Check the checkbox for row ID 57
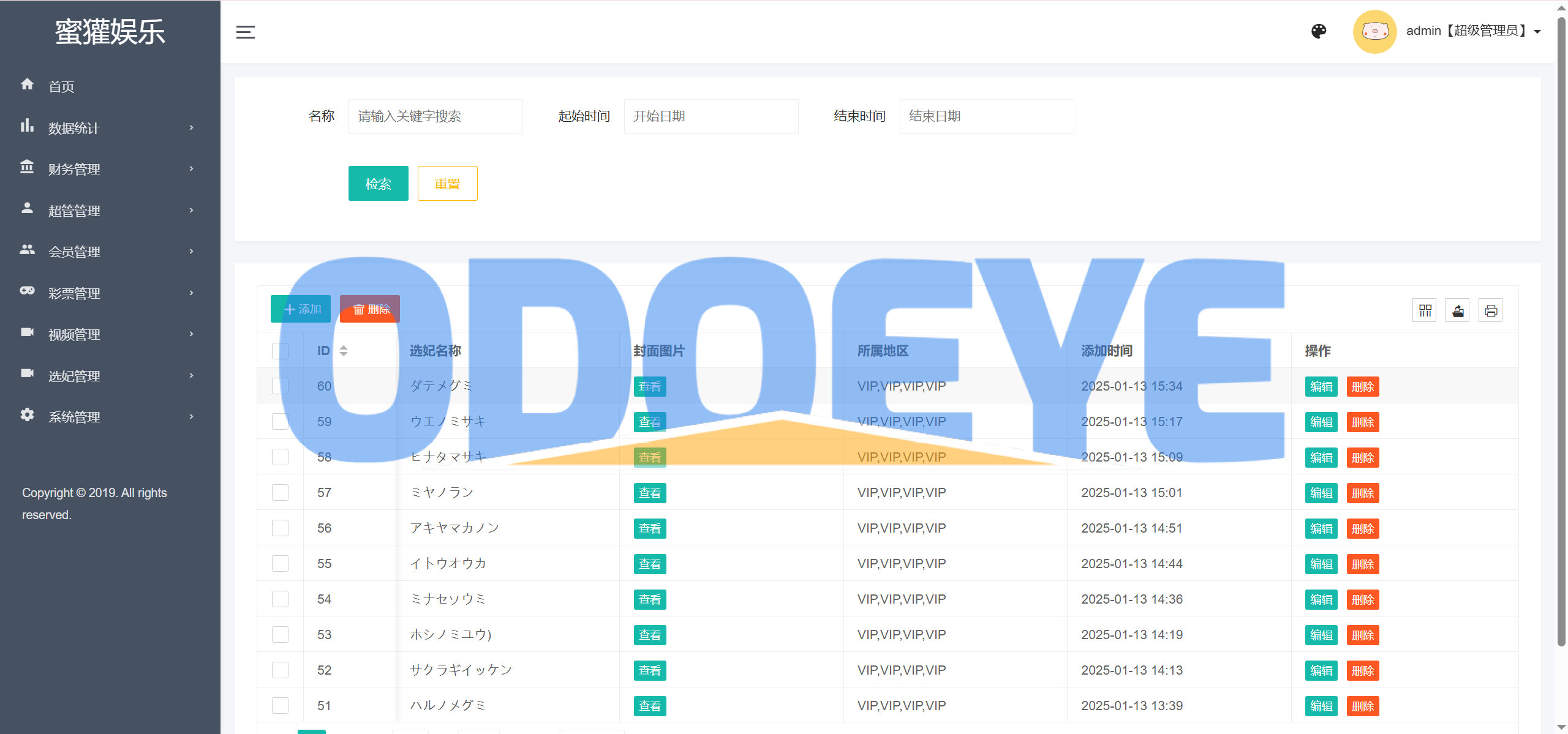 tap(280, 493)
